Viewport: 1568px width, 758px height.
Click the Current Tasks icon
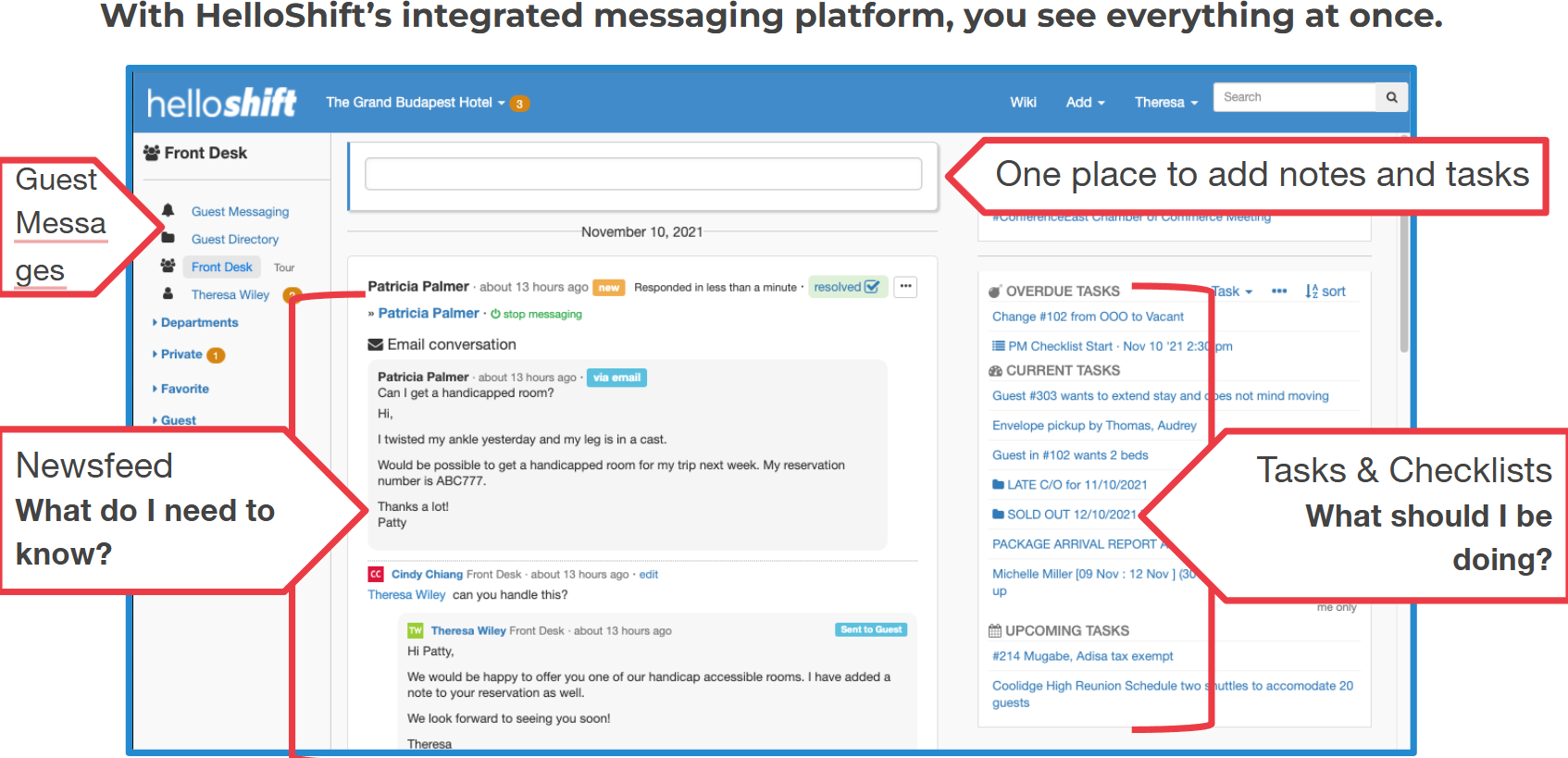[995, 371]
